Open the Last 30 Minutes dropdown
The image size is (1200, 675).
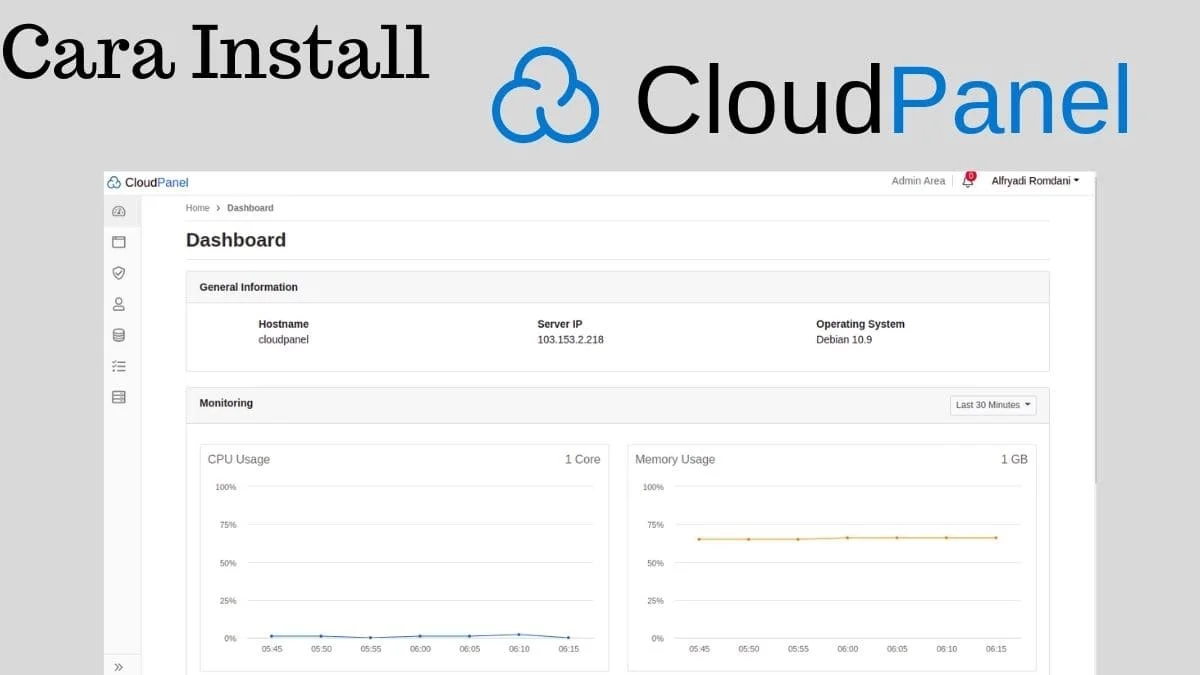coord(992,404)
